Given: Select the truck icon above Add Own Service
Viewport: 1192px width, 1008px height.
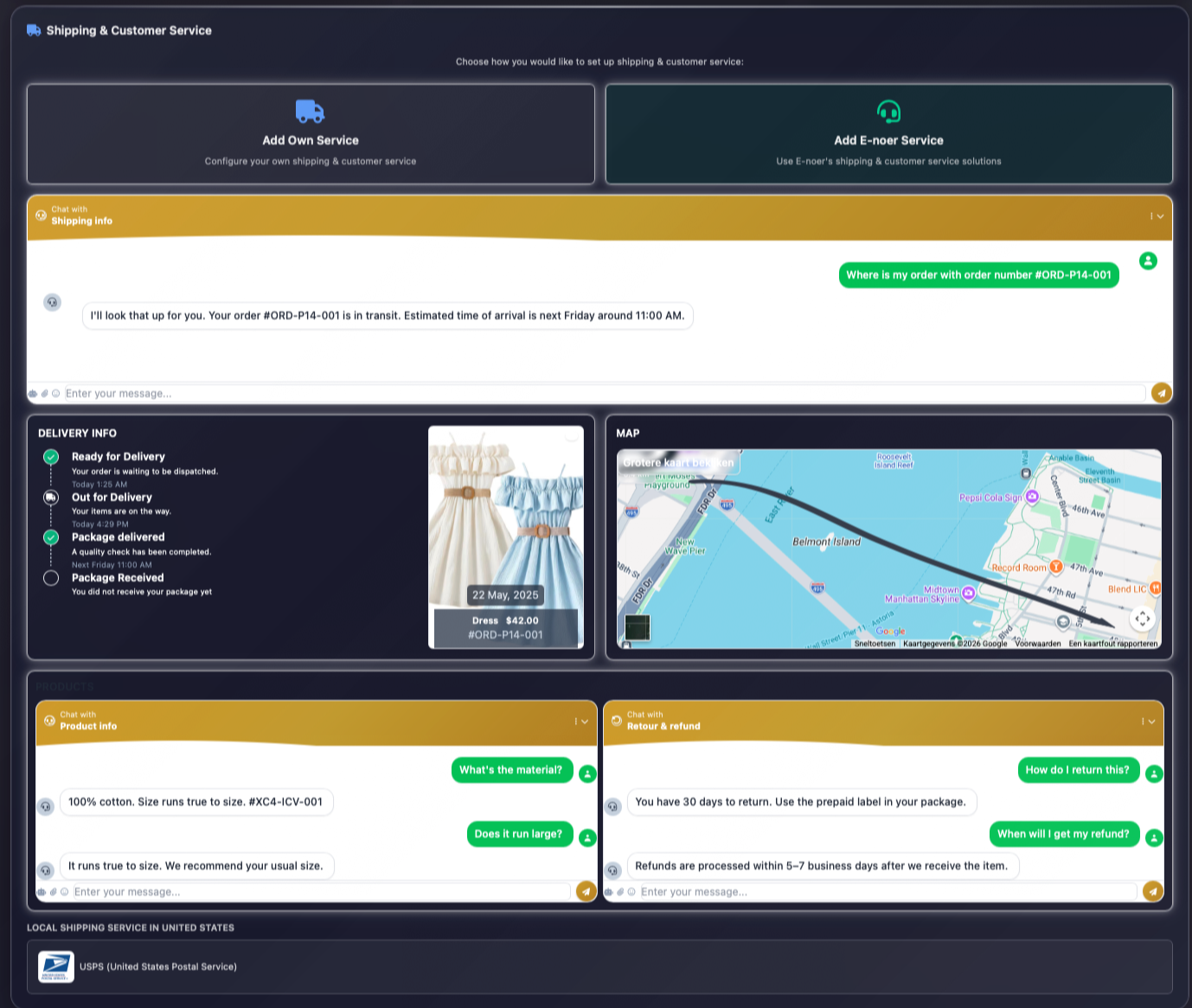Looking at the screenshot, I should point(310,111).
